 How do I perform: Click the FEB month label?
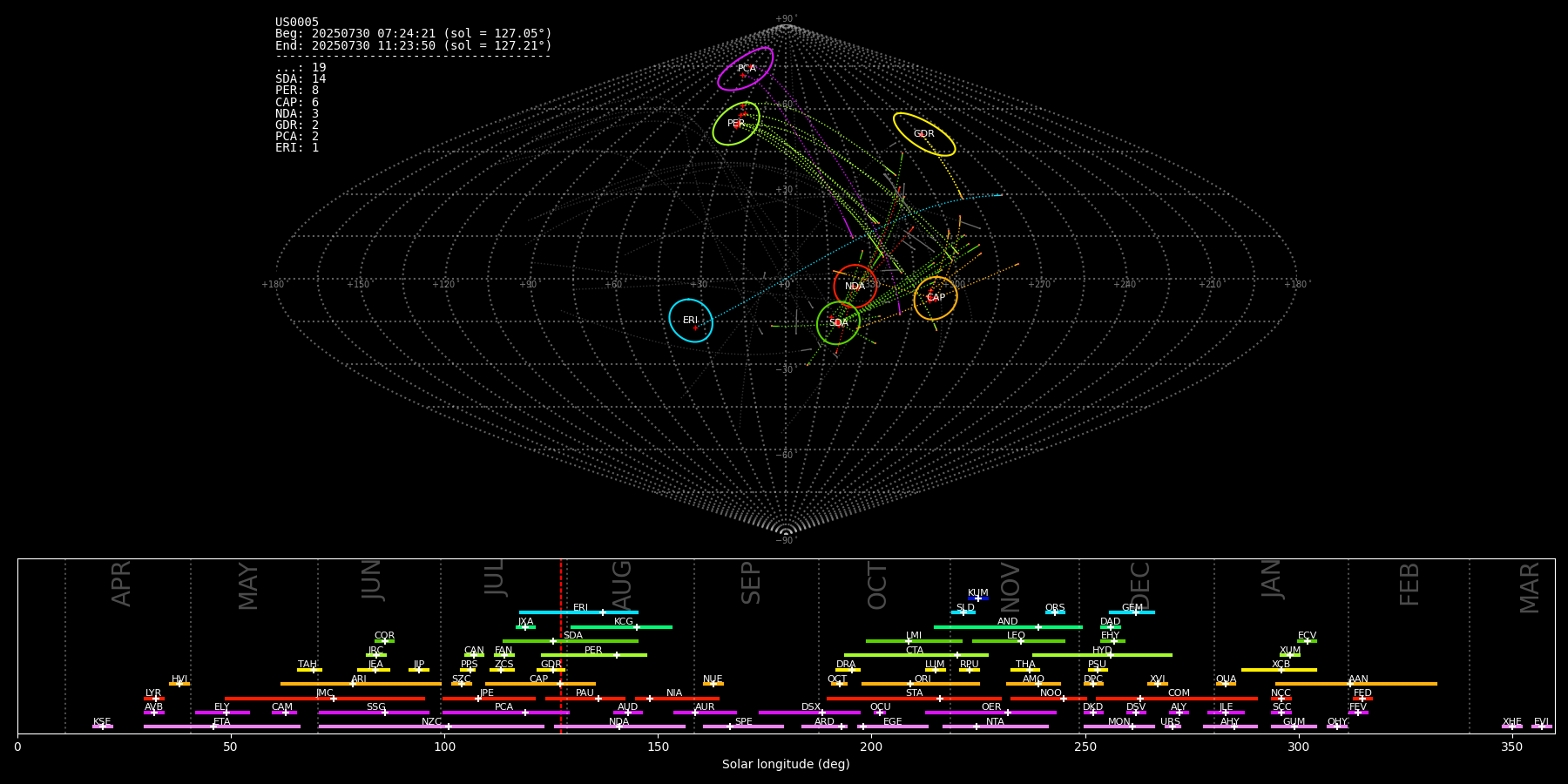click(x=1409, y=584)
